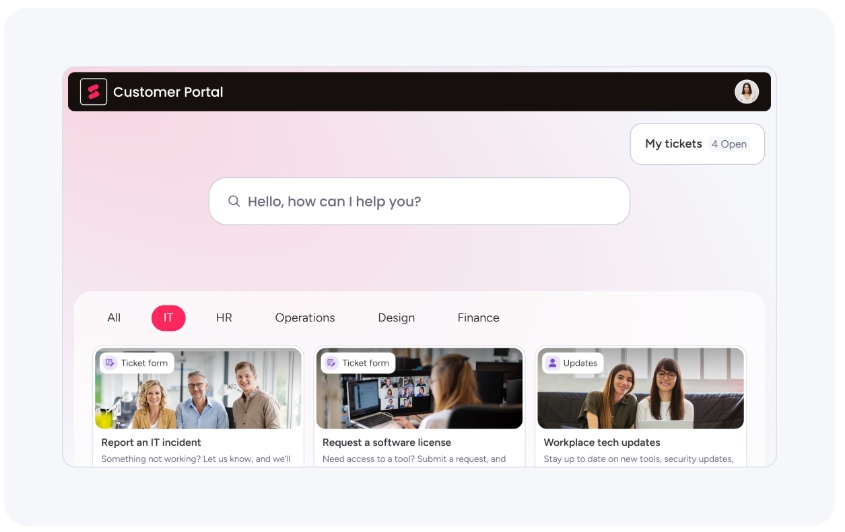Click the Updates badge person icon
Image resolution: width=845 pixels, height=532 pixels.
(x=552, y=363)
